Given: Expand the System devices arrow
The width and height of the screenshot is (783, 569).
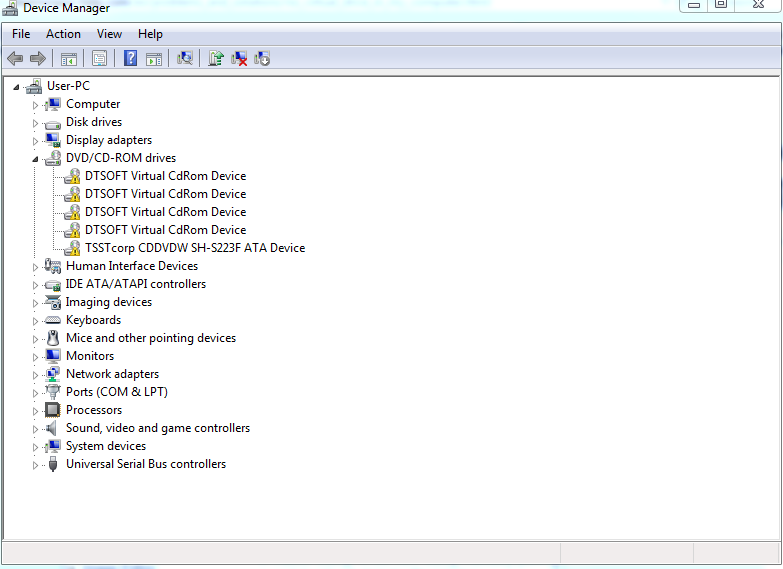Looking at the screenshot, I should 35,447.
